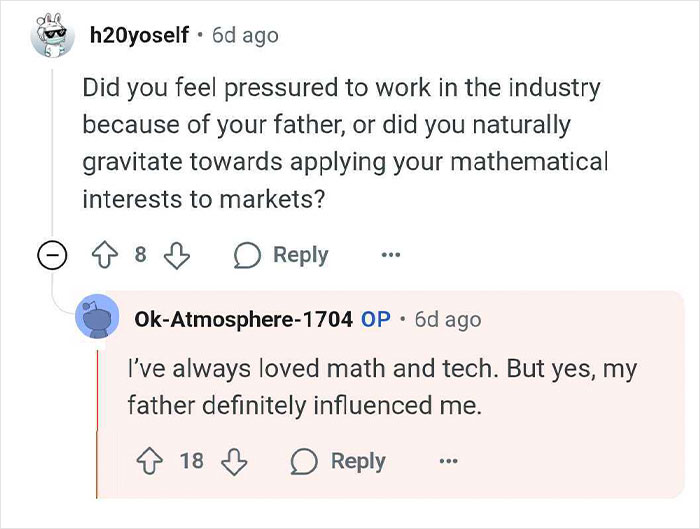Downvote h20yoself's comment

point(177,255)
